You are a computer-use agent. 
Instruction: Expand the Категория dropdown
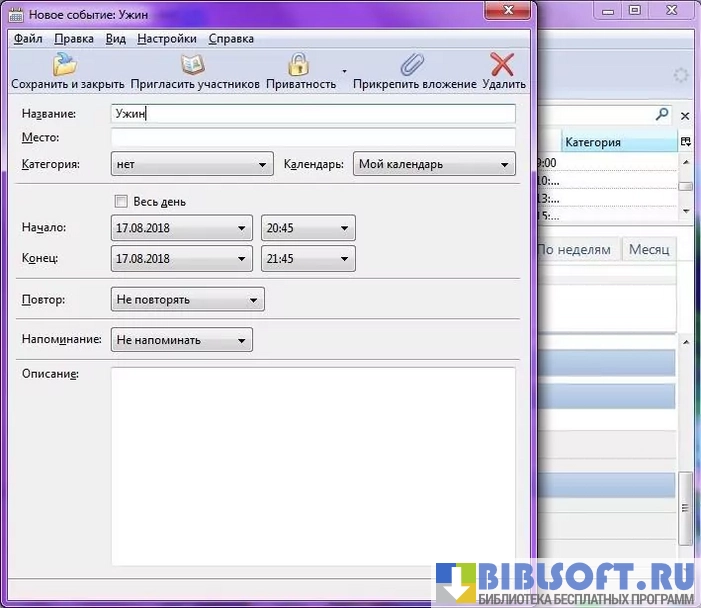(263, 164)
